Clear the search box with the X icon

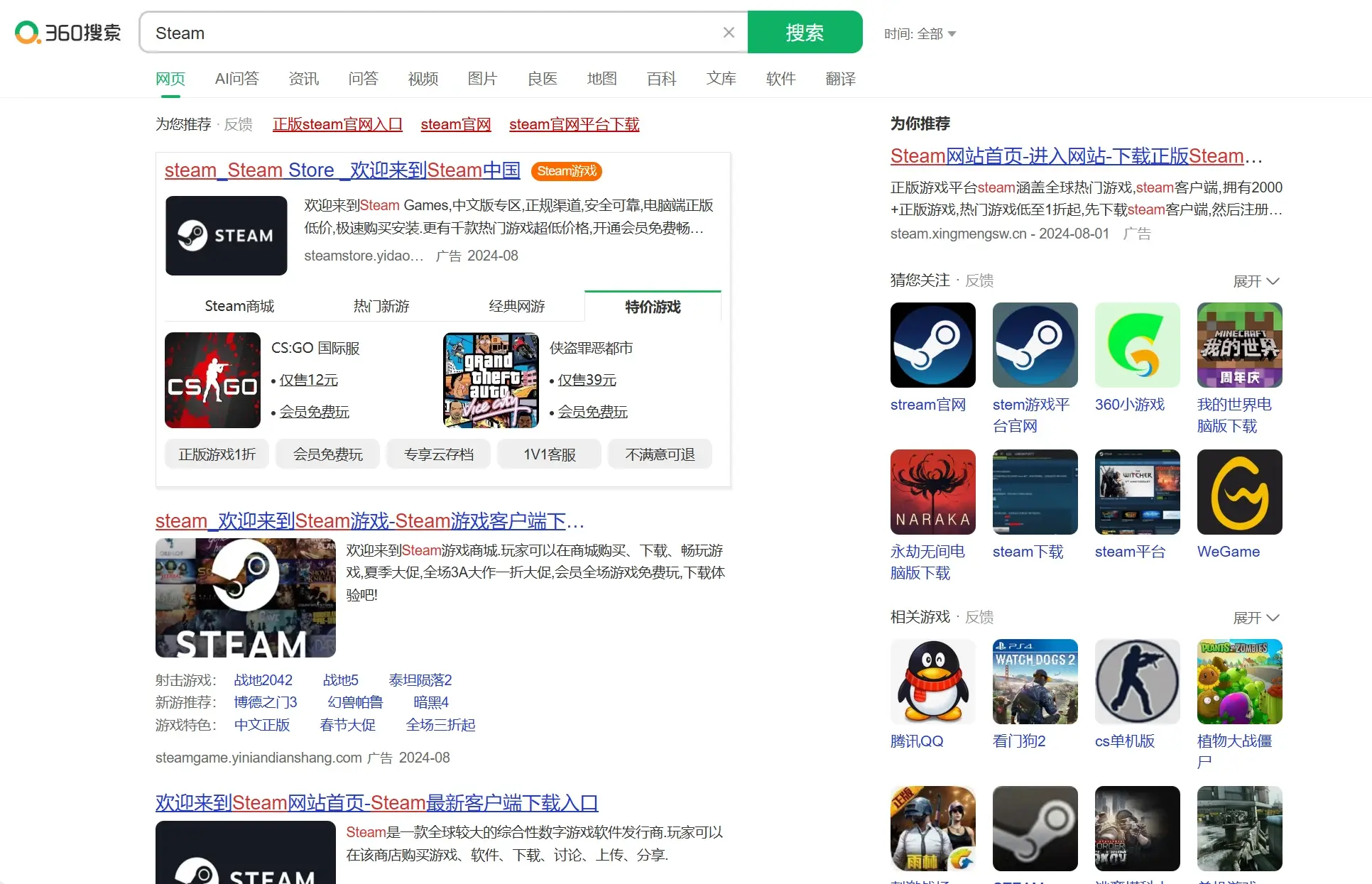(729, 33)
